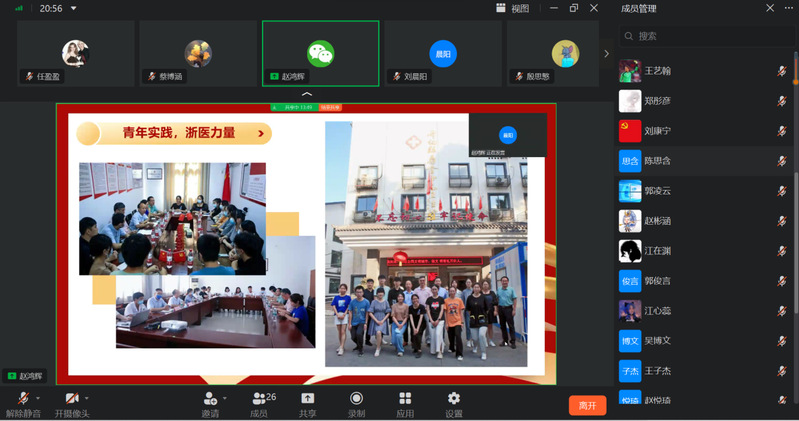Expand microphone options arrow beside unmute

pos(38,399)
